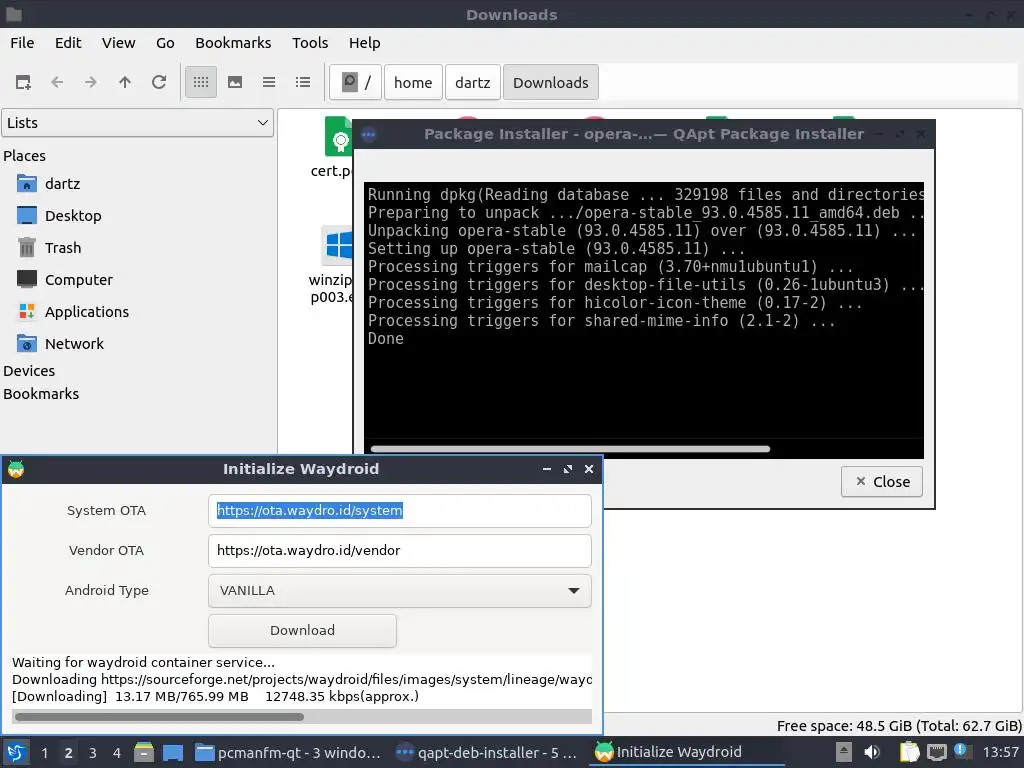Switch to compact list view
This screenshot has width=1024, height=768.
pos(269,82)
